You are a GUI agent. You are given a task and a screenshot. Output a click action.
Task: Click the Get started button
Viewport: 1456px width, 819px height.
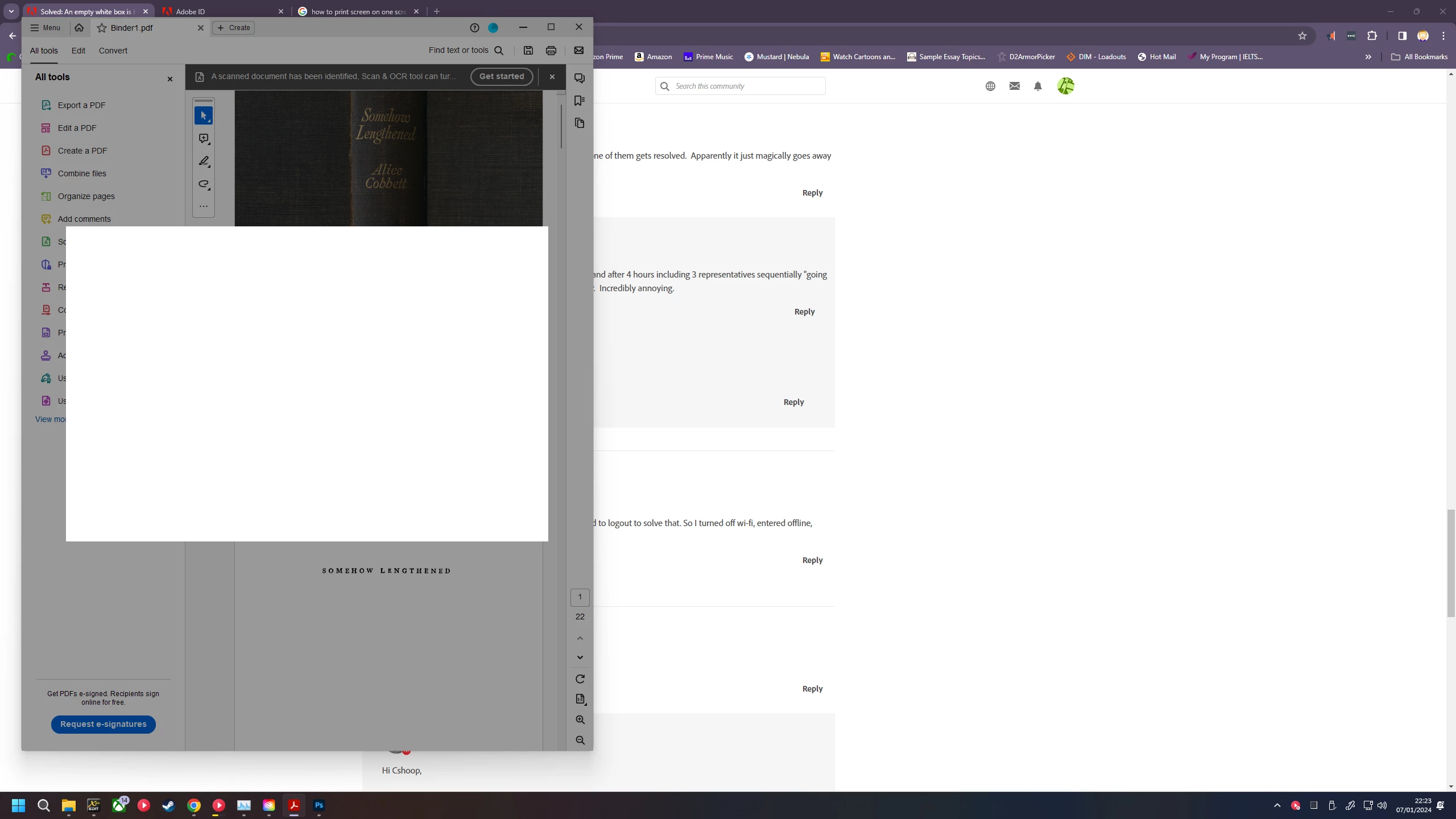pos(501,76)
